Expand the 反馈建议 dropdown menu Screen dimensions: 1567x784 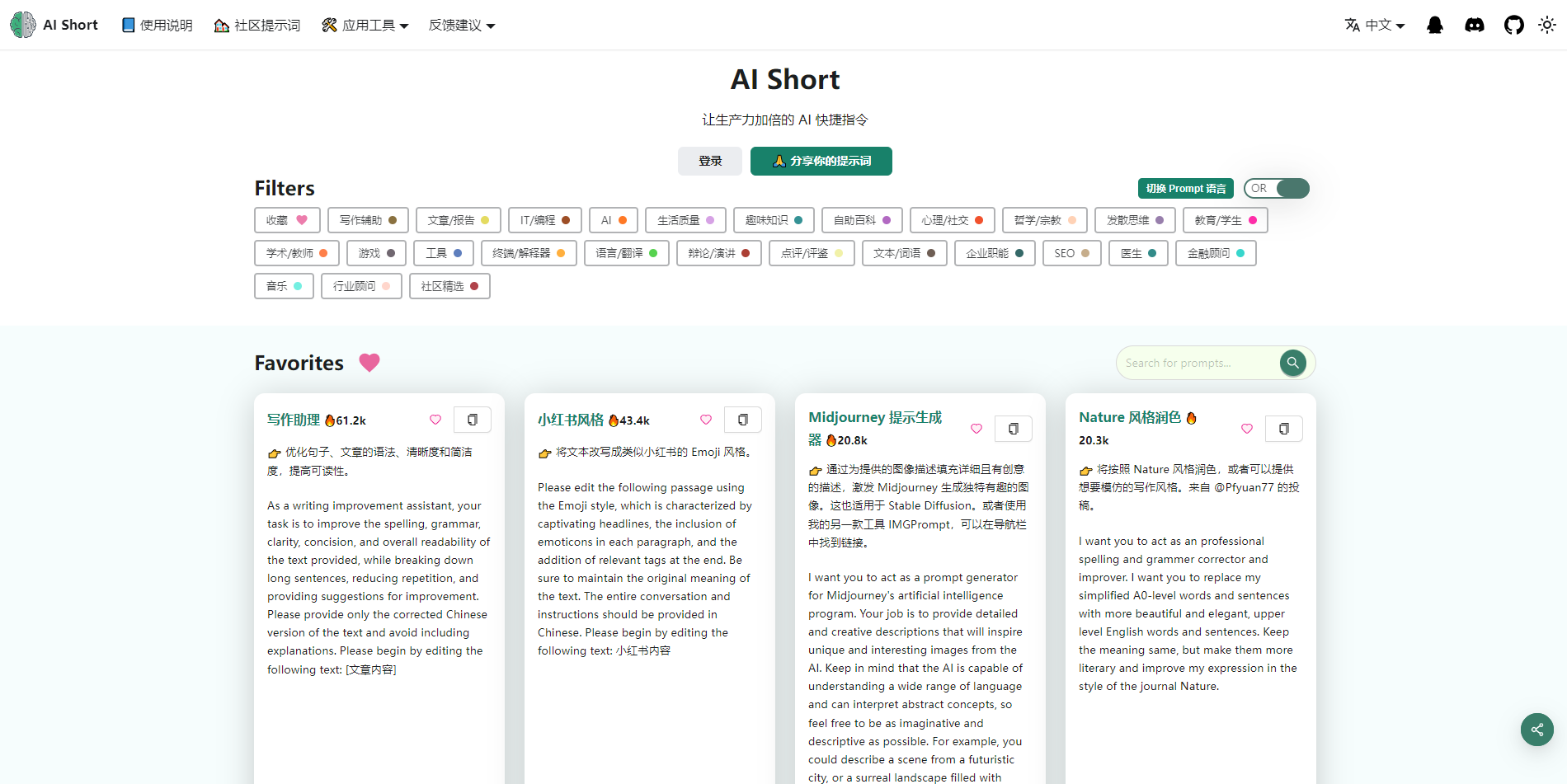[461, 26]
